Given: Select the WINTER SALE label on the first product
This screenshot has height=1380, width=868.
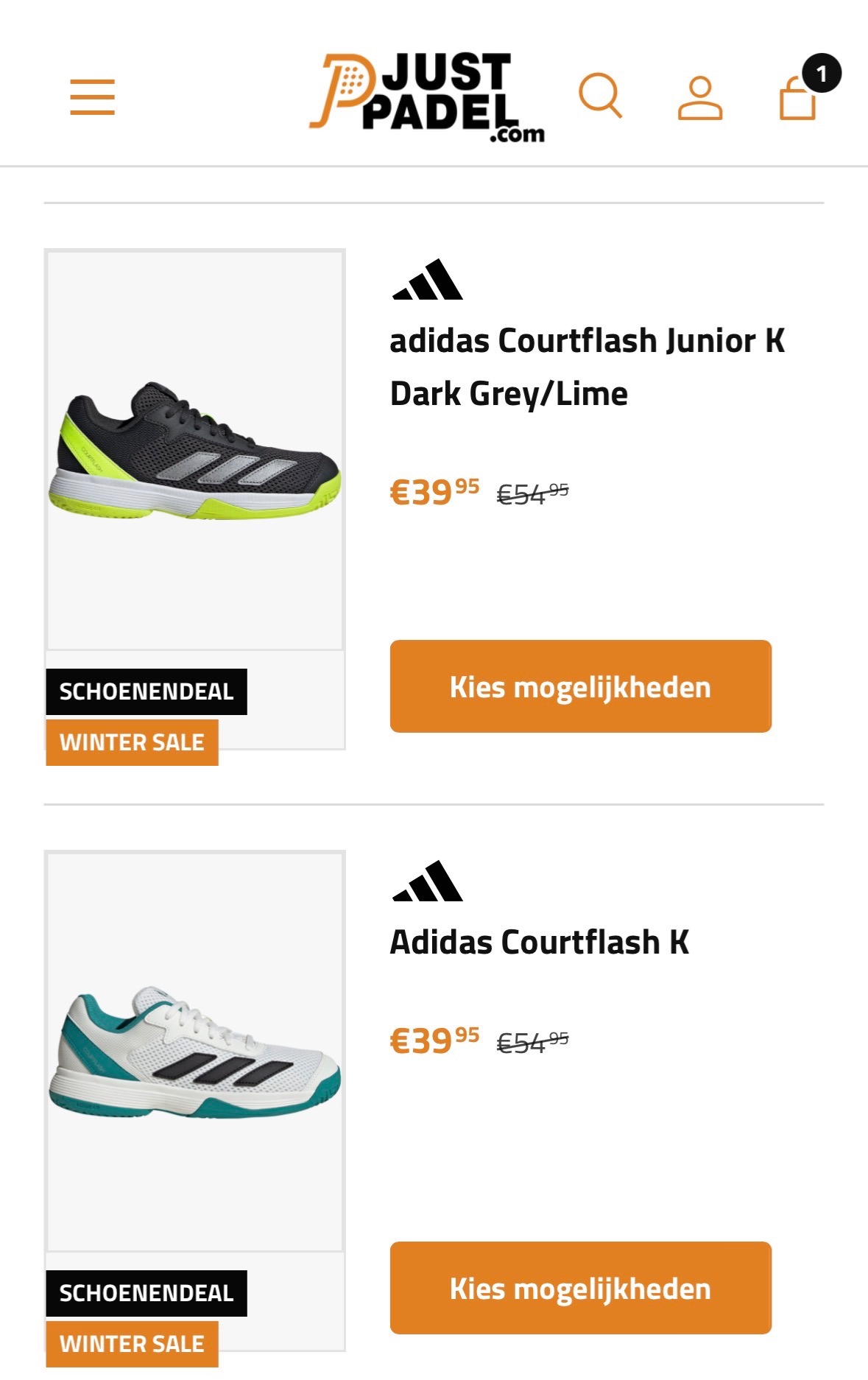Looking at the screenshot, I should point(133,742).
